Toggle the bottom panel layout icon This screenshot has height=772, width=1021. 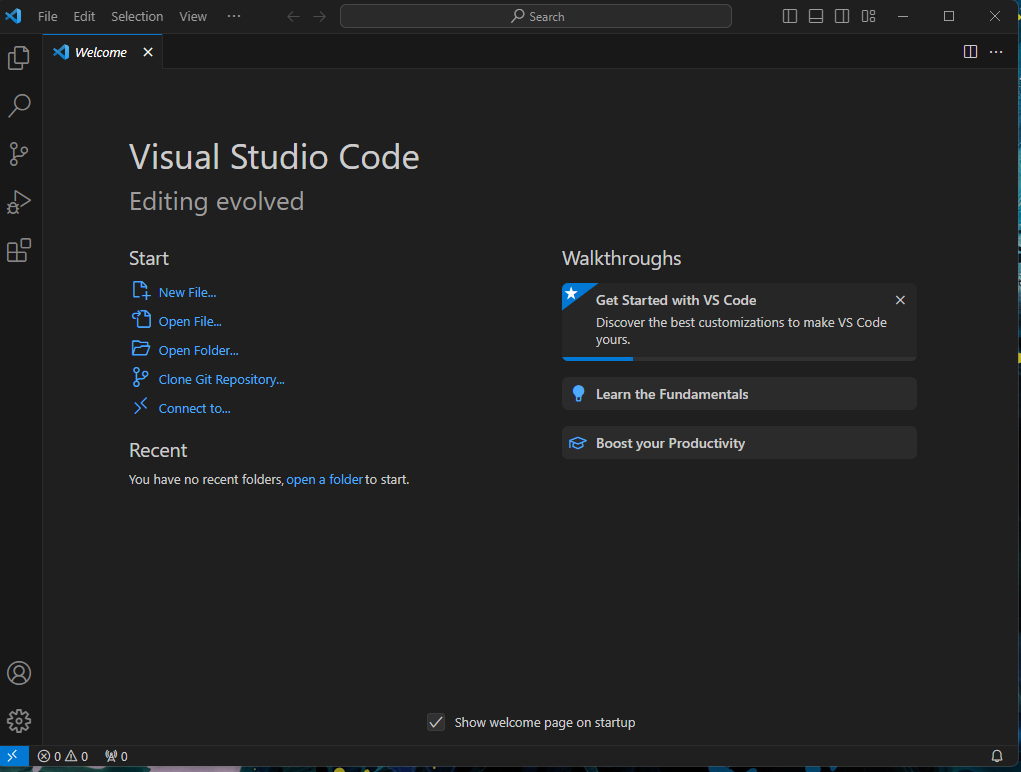point(816,16)
